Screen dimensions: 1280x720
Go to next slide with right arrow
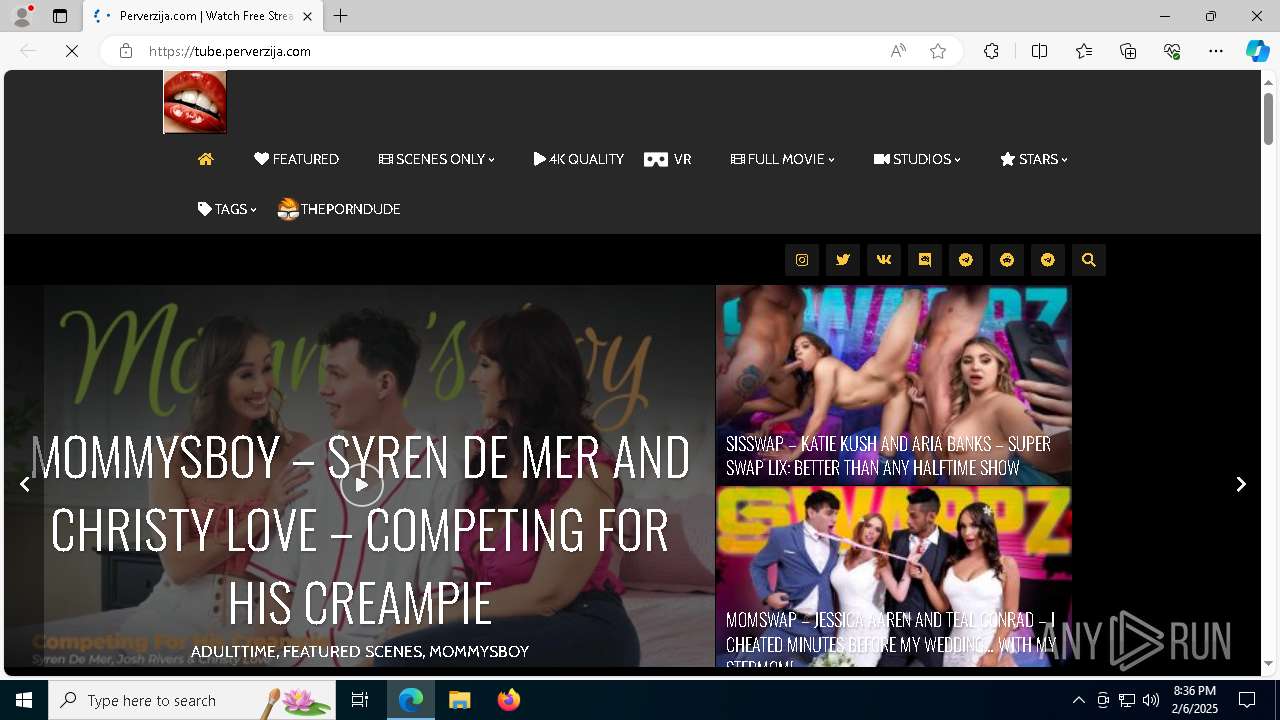(1241, 484)
